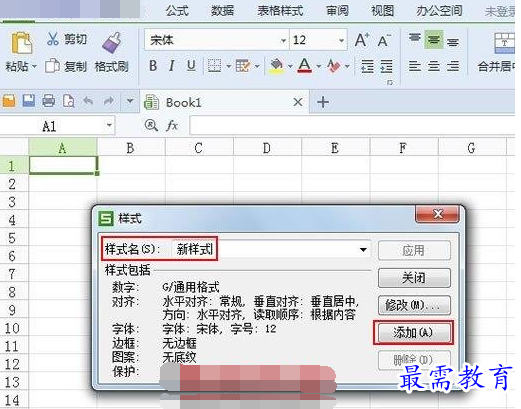
Task: Select the Format Painter brush
Action: coord(112,43)
